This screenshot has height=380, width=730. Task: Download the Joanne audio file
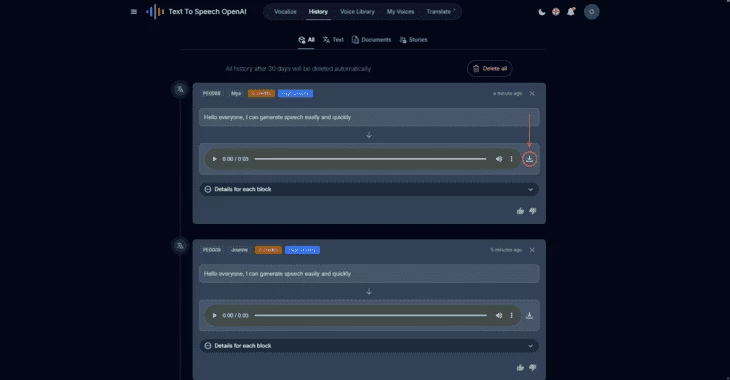pyautogui.click(x=529, y=315)
